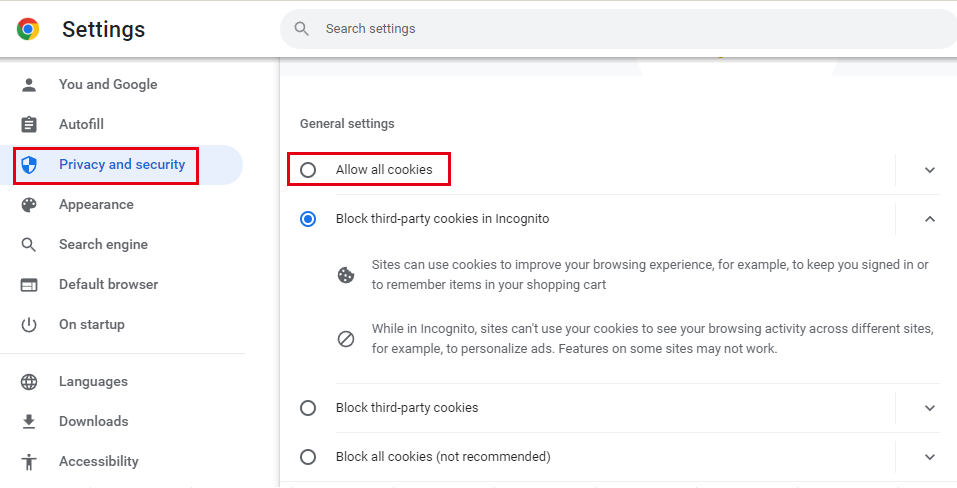Click the You and Google person icon
The image size is (957, 488).
[x=29, y=85]
